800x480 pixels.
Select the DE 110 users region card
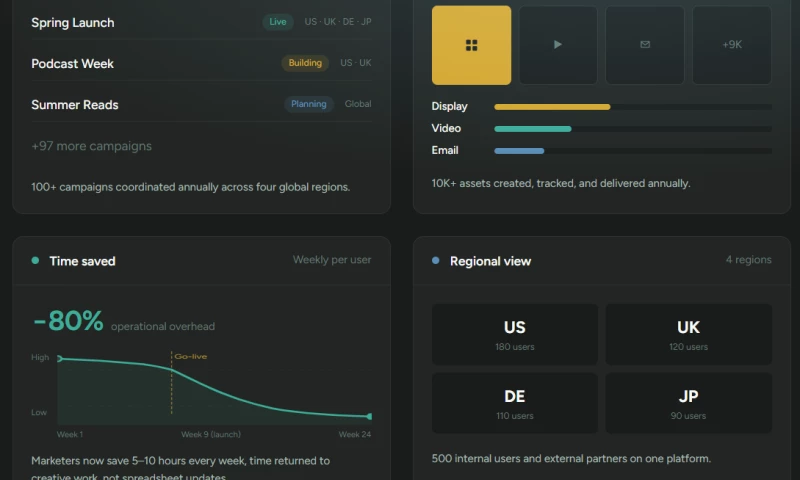tap(515, 403)
